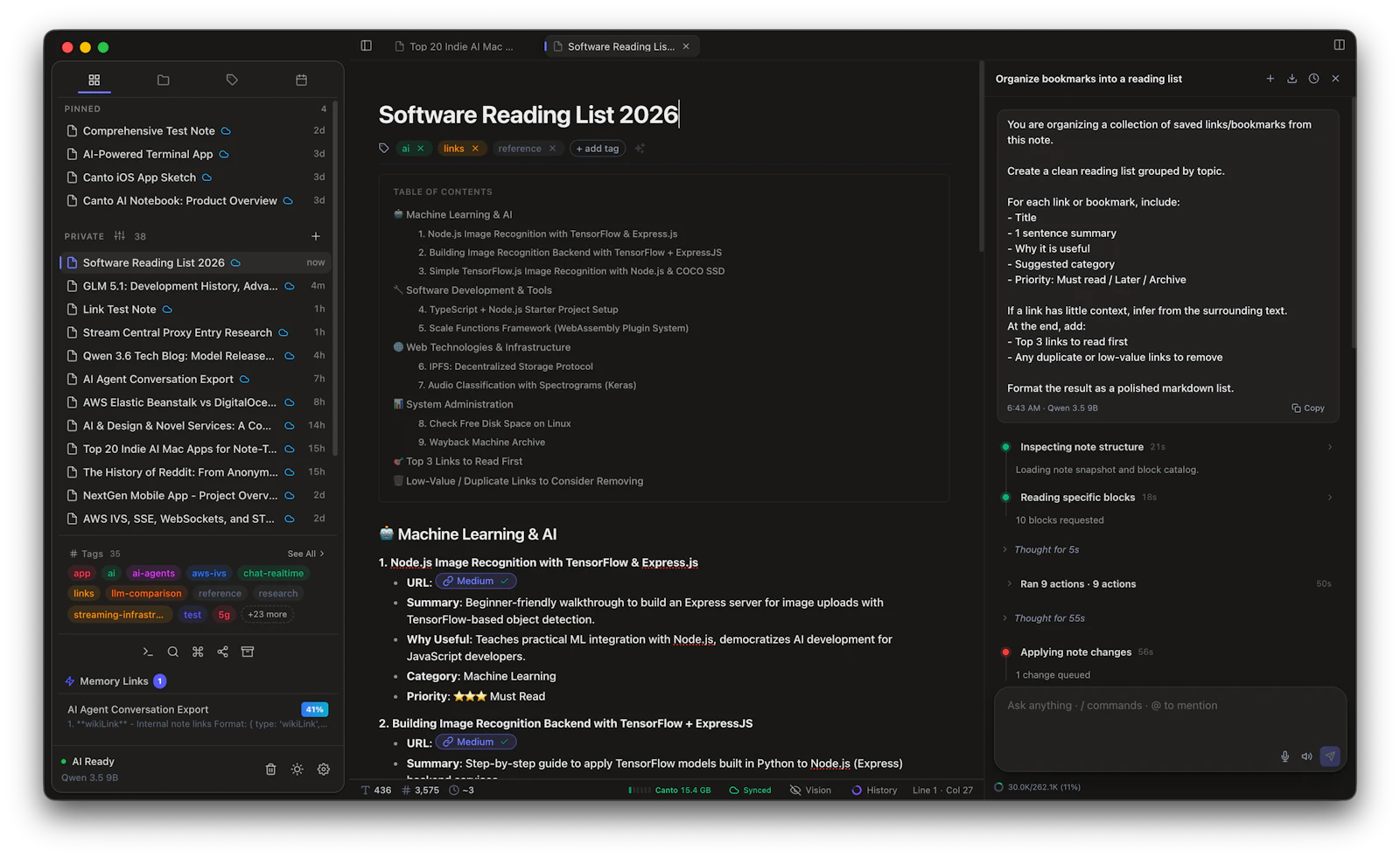Switch to the folders view icon in the sidebar
This screenshot has height=858, width=1400.
coord(163,80)
